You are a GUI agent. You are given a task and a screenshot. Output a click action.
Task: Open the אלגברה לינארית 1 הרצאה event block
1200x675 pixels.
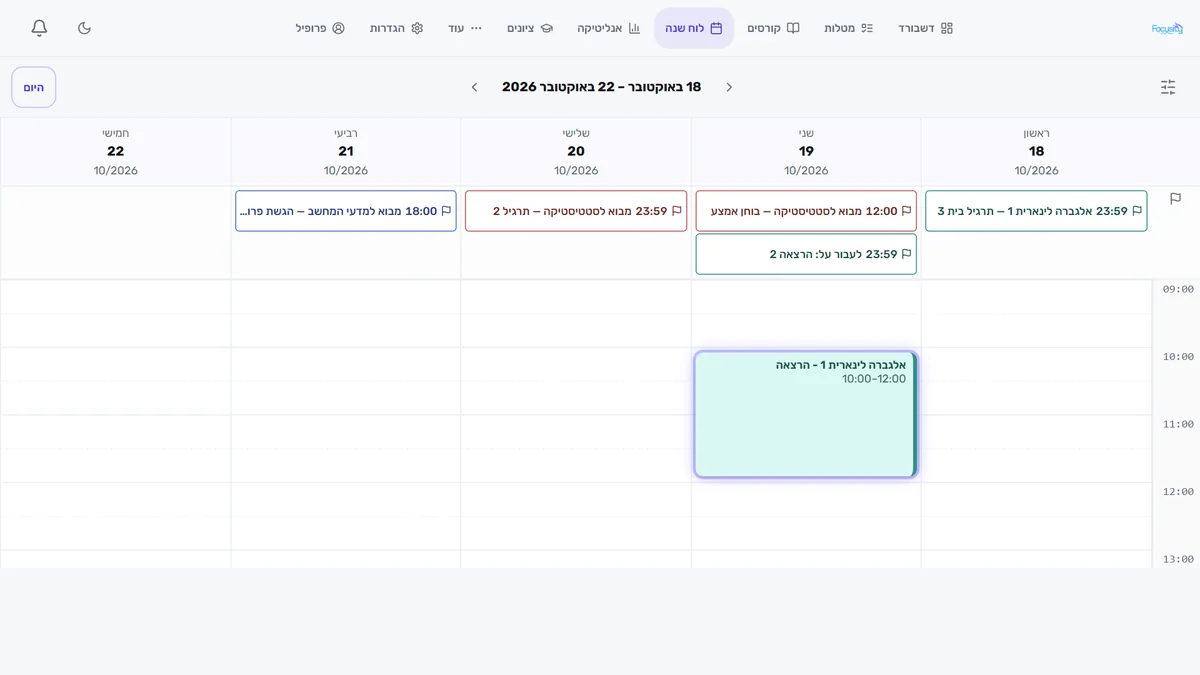point(805,414)
